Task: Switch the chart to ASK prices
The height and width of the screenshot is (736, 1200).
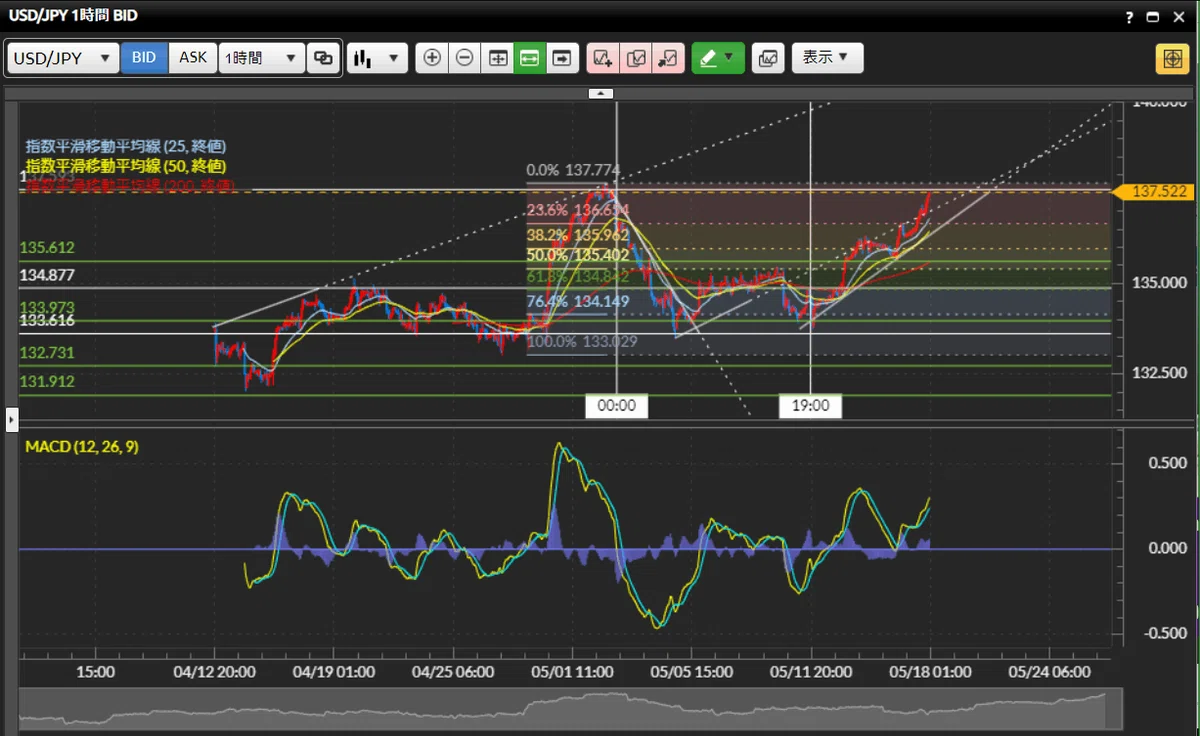Action: click(192, 58)
